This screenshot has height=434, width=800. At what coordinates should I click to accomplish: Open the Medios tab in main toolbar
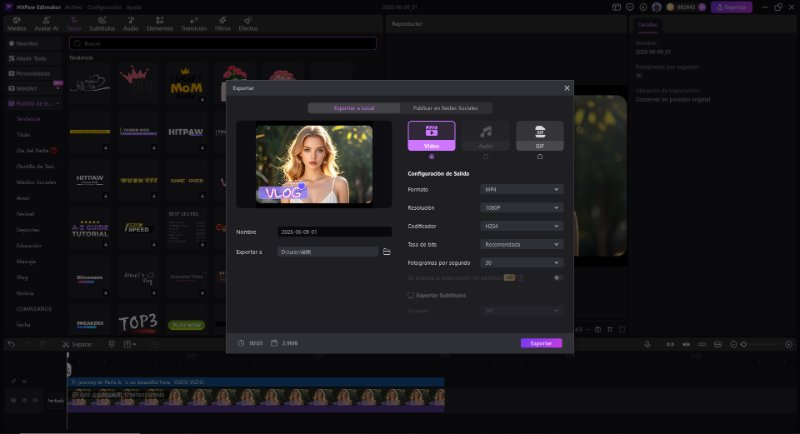point(16,24)
